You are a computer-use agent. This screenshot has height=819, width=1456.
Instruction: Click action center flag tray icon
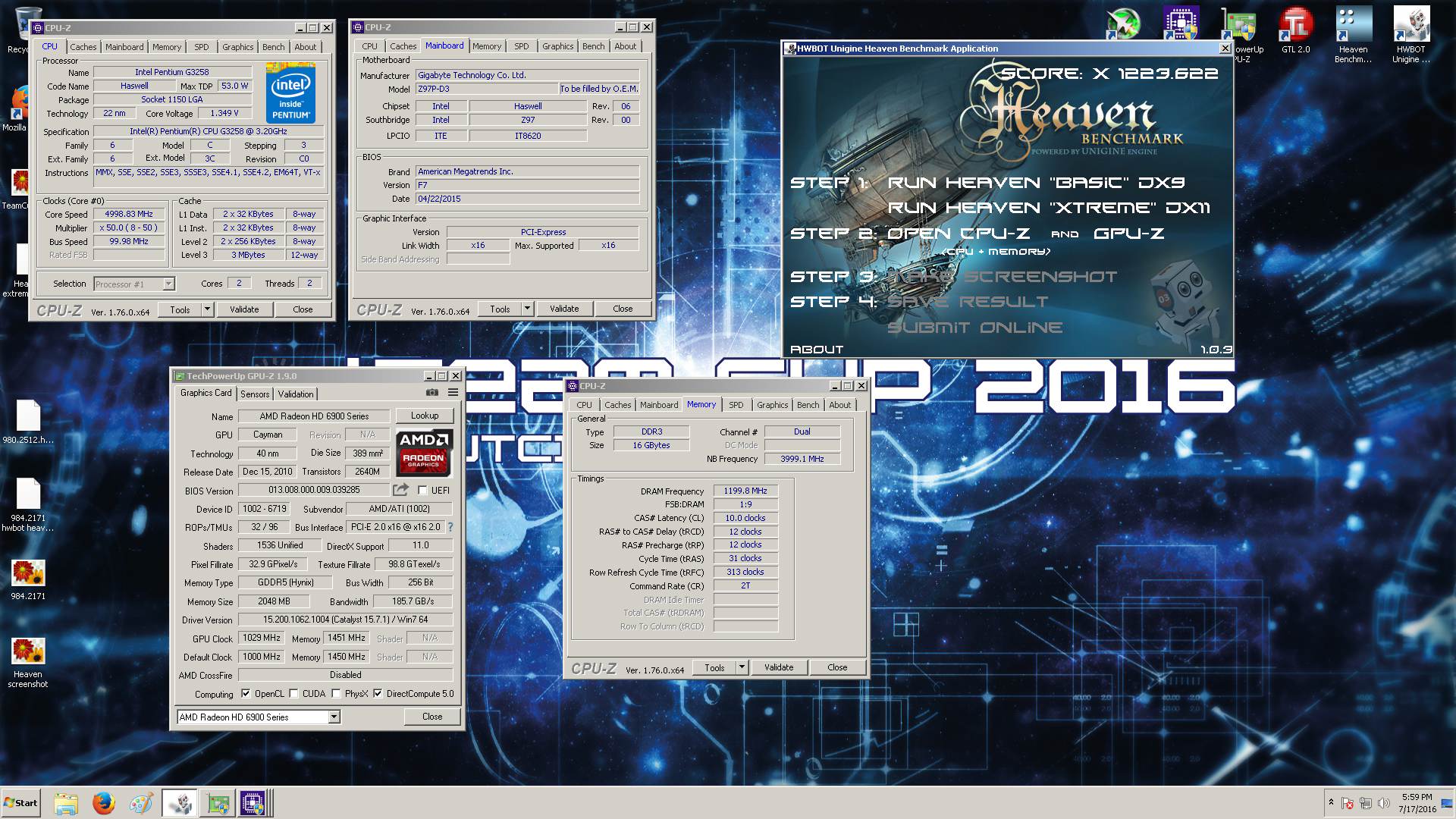(x=1348, y=803)
